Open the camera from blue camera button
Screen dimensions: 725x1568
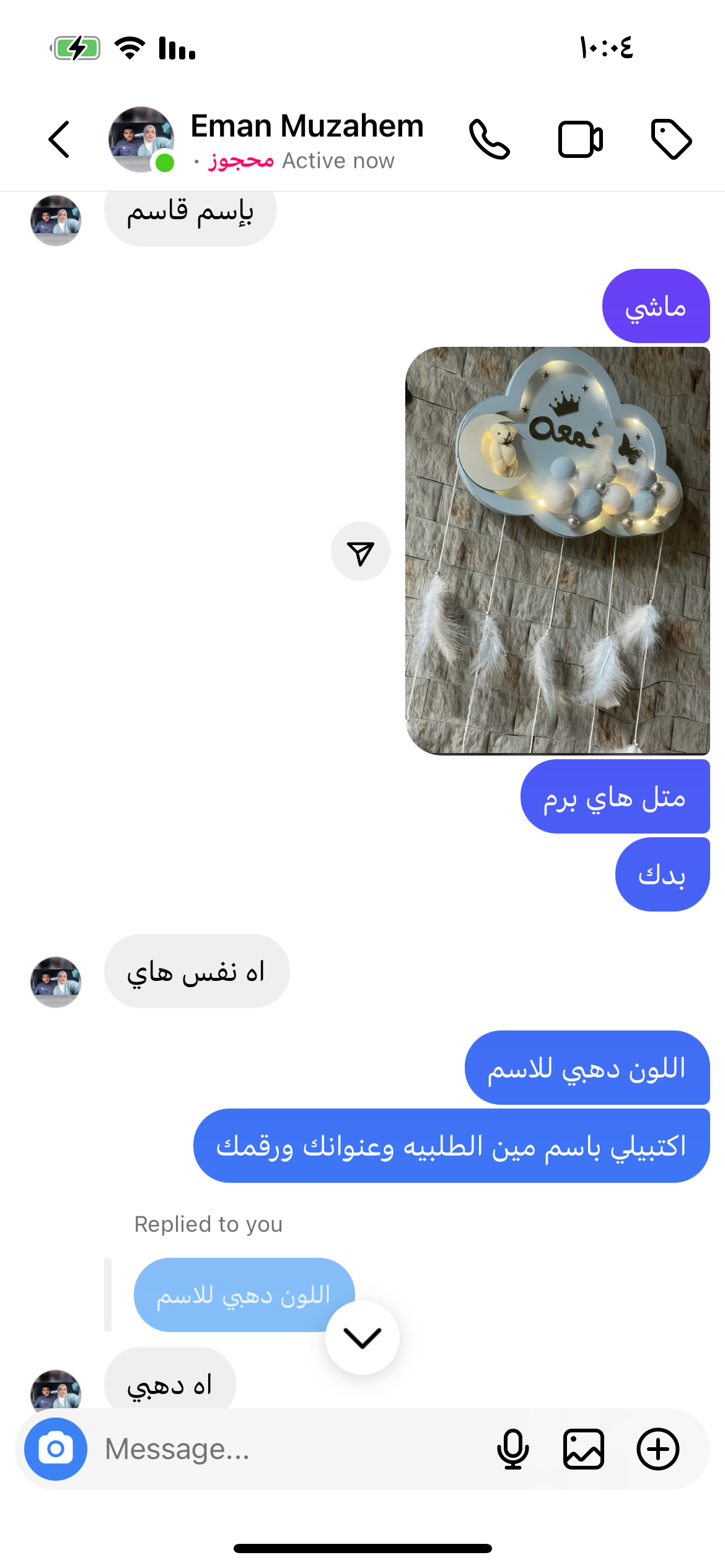tap(56, 1449)
